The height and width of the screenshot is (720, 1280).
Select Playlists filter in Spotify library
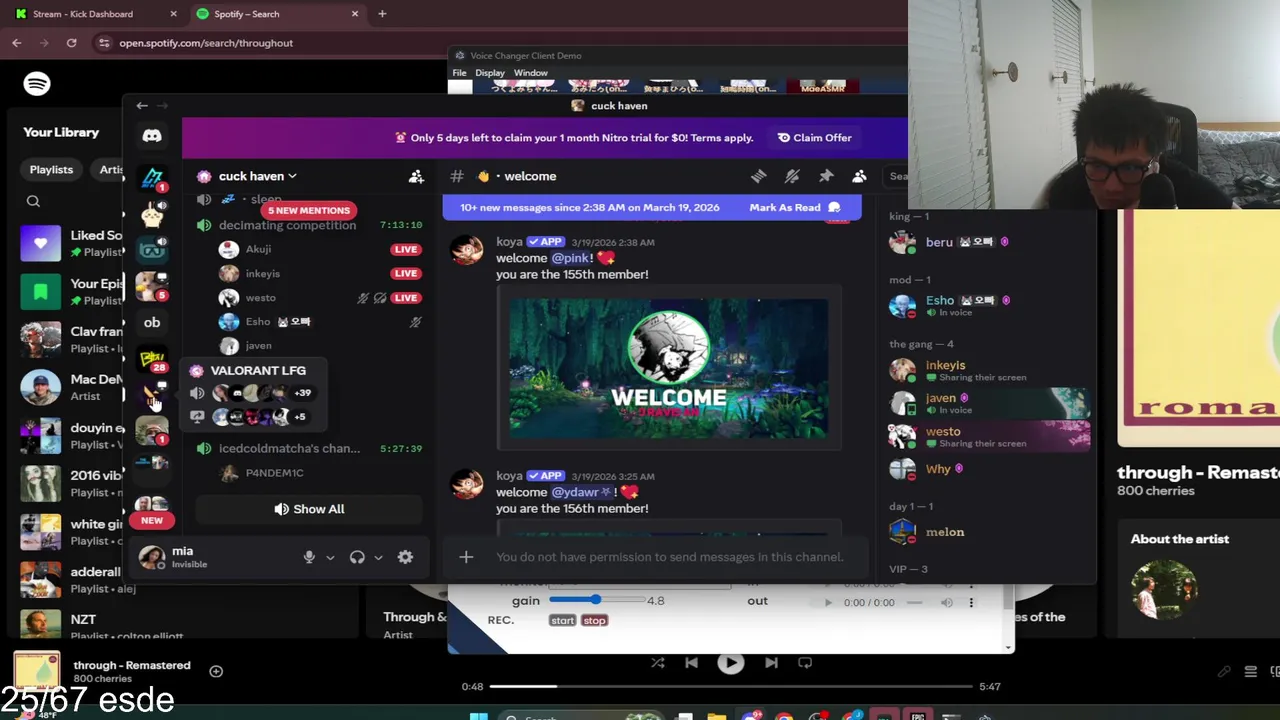pos(51,170)
